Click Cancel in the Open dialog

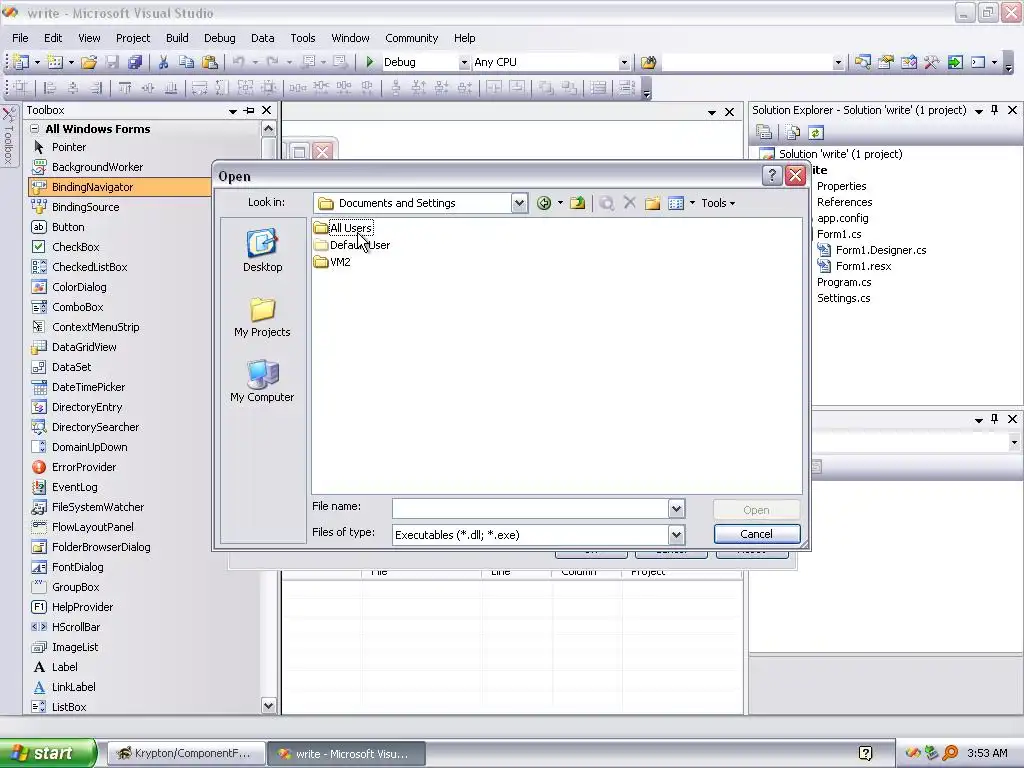756,534
